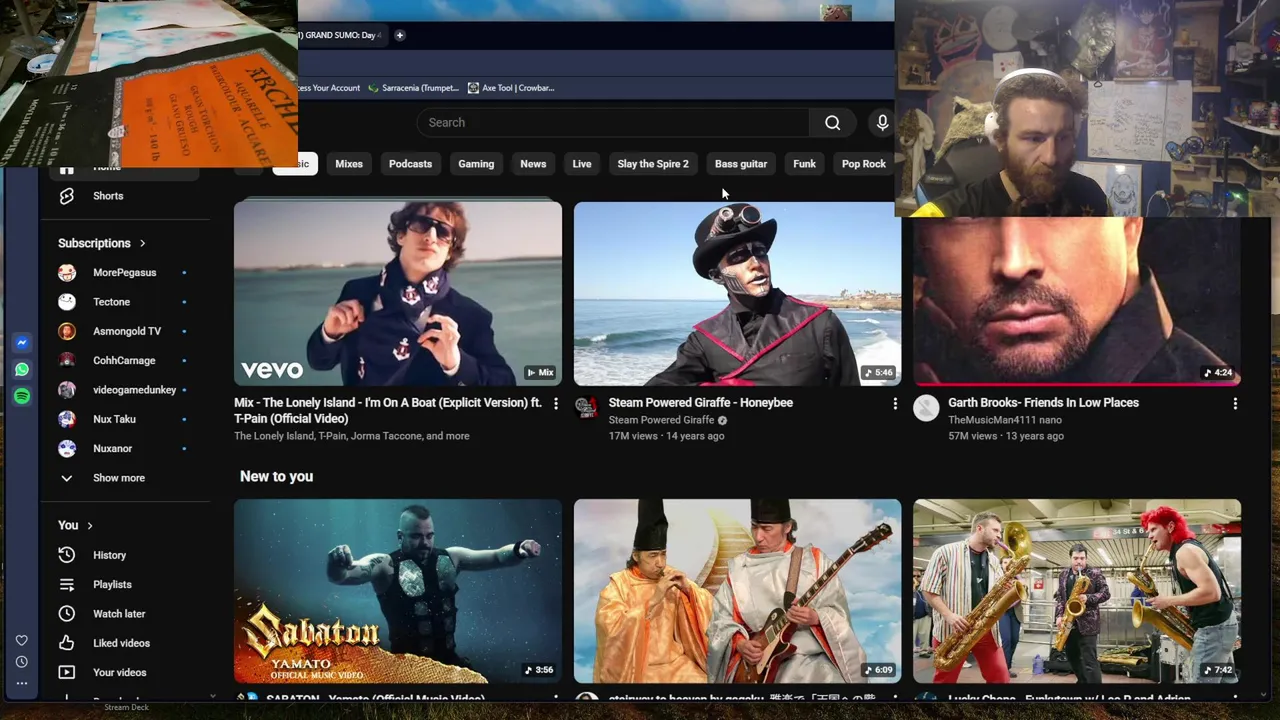Open Liked videos in sidebar
Viewport: 1280px width, 720px height.
[121, 643]
